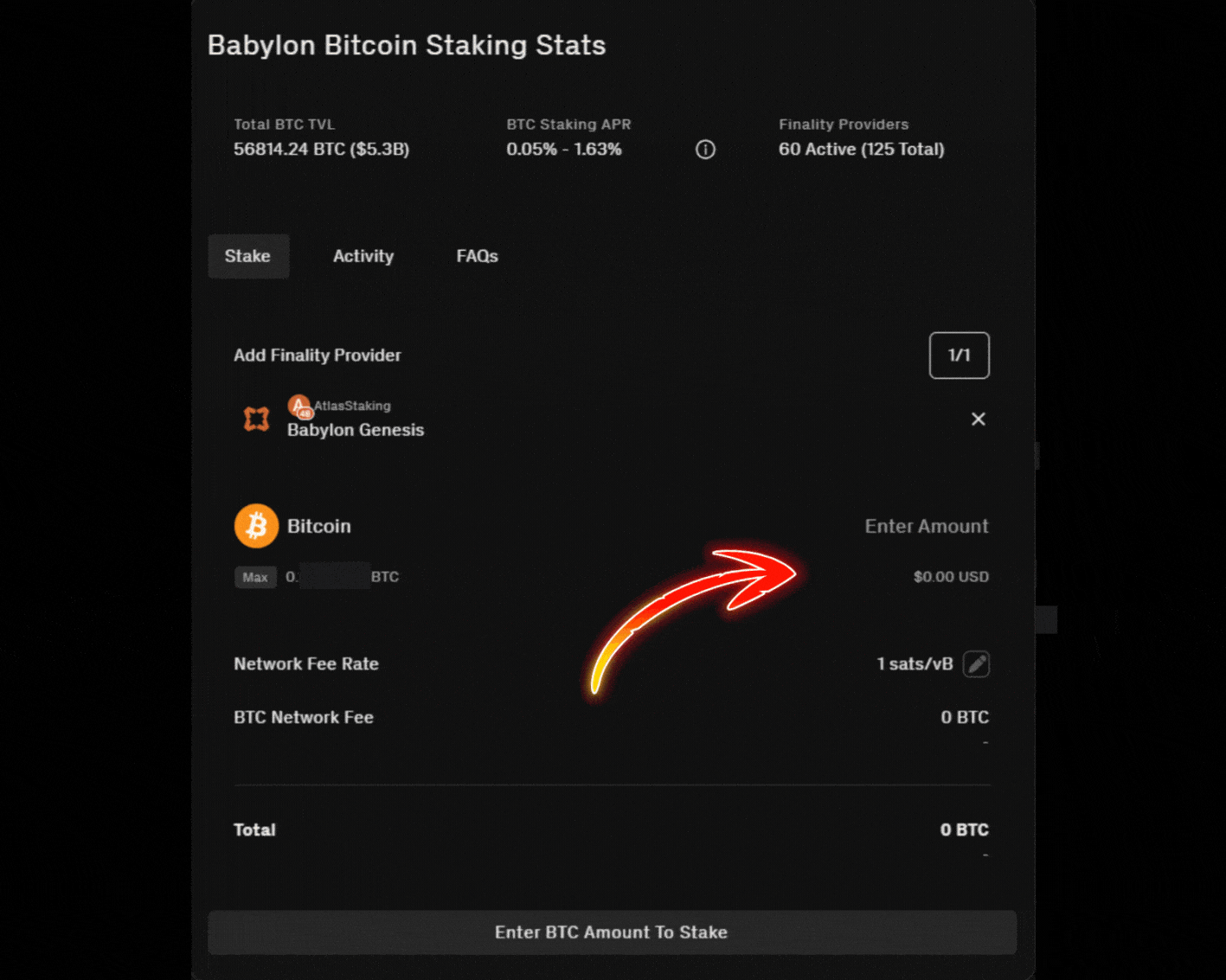The image size is (1226, 980).
Task: Click Add Finality Provider
Action: tap(317, 355)
